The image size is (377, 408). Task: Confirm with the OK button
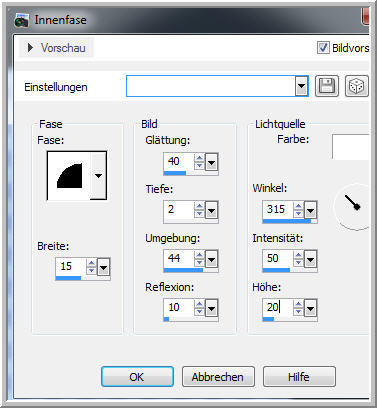coord(137,377)
